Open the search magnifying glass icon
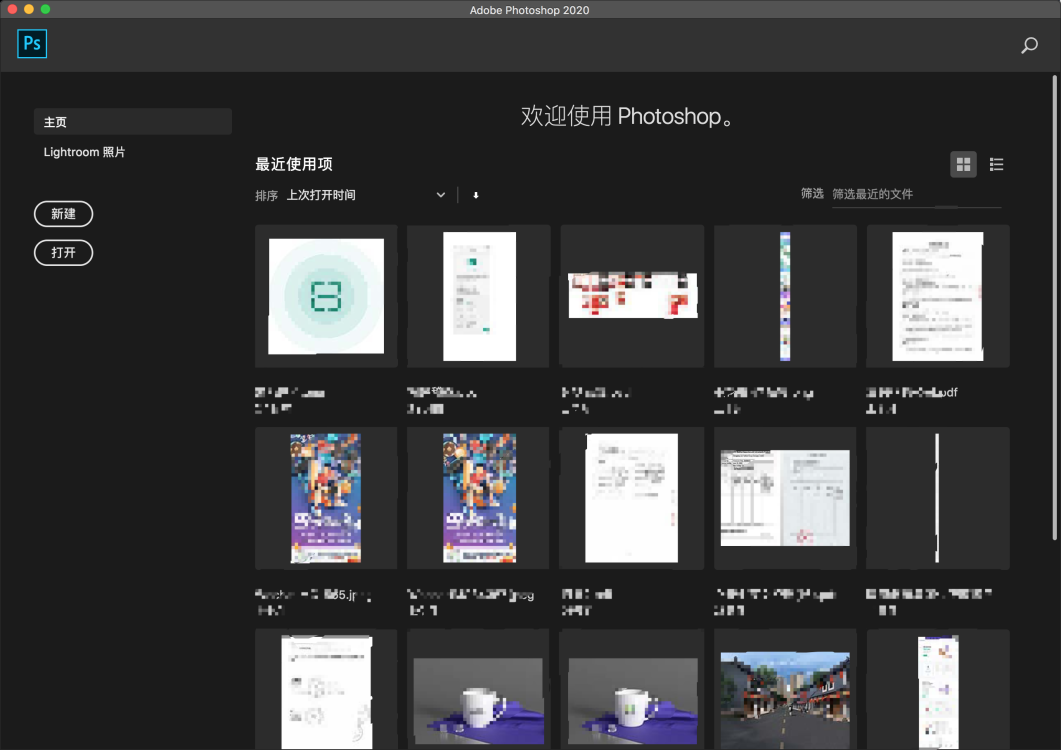1061x750 pixels. 1029,45
